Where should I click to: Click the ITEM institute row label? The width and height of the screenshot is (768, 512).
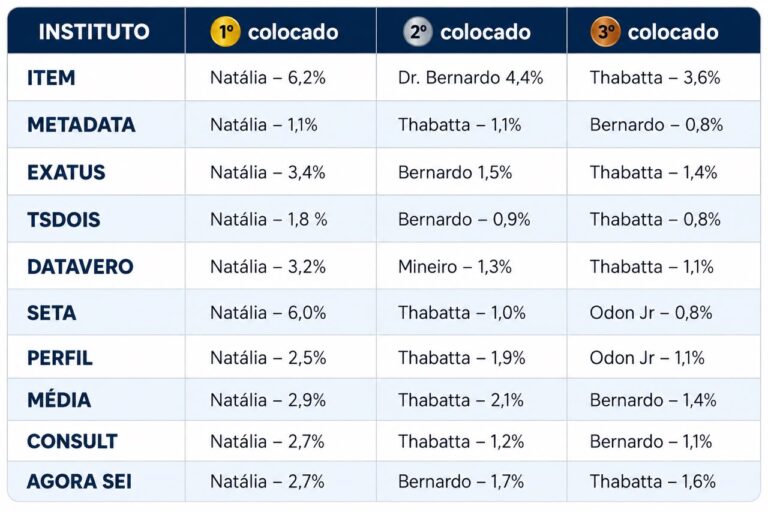pos(51,78)
